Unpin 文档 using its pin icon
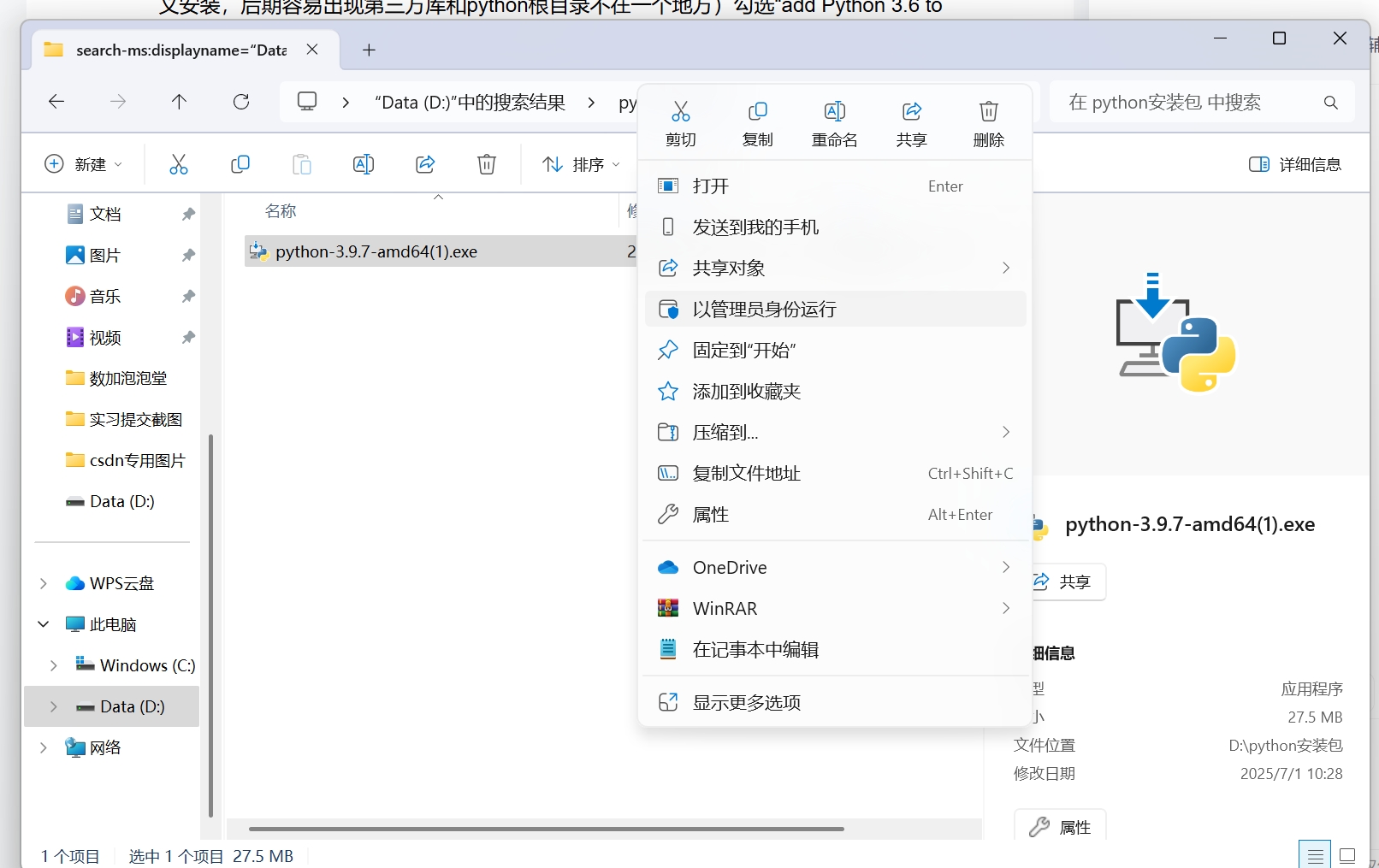The height and width of the screenshot is (868, 1379). pos(188,214)
